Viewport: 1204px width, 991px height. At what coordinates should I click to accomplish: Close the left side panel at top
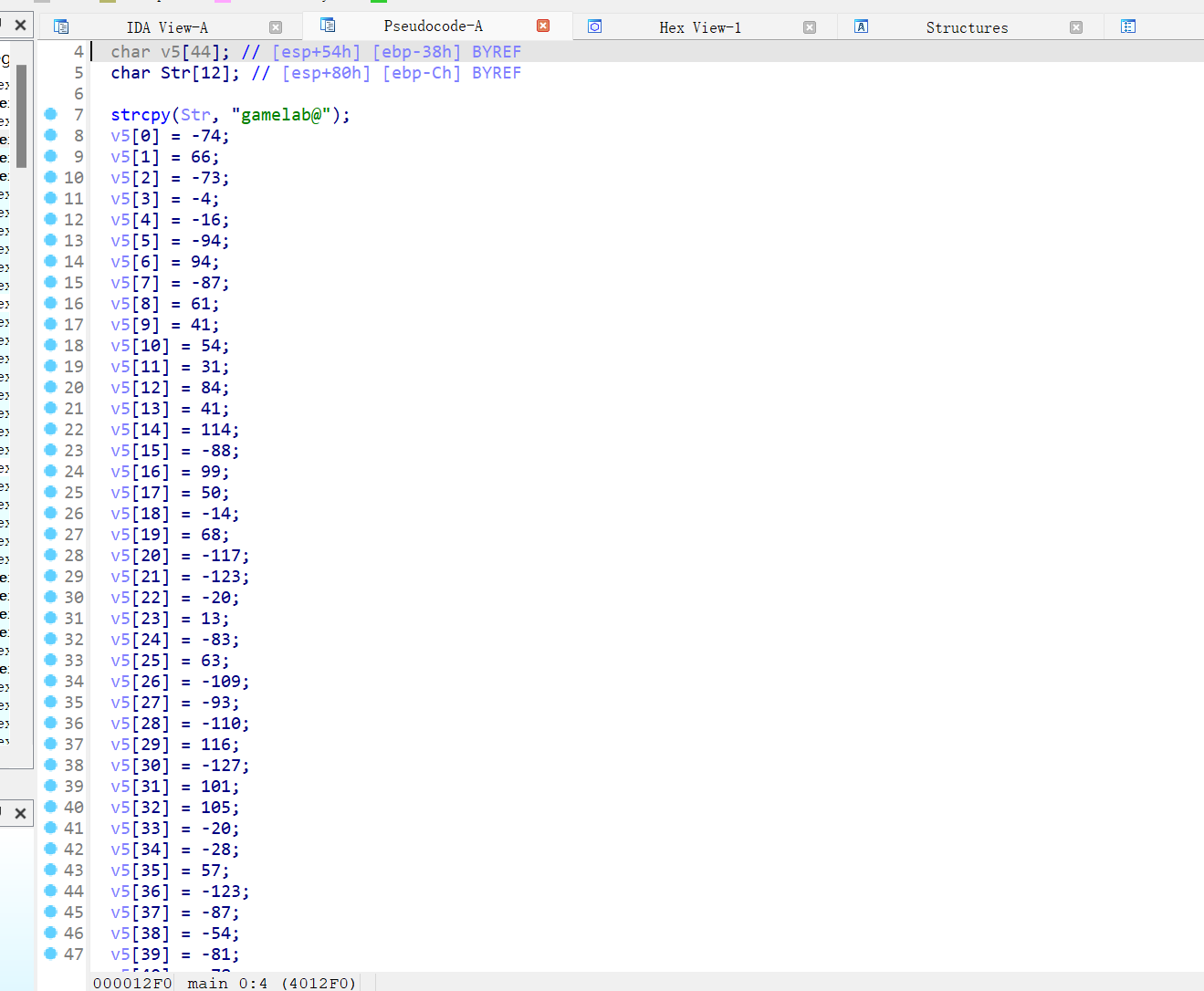point(20,25)
